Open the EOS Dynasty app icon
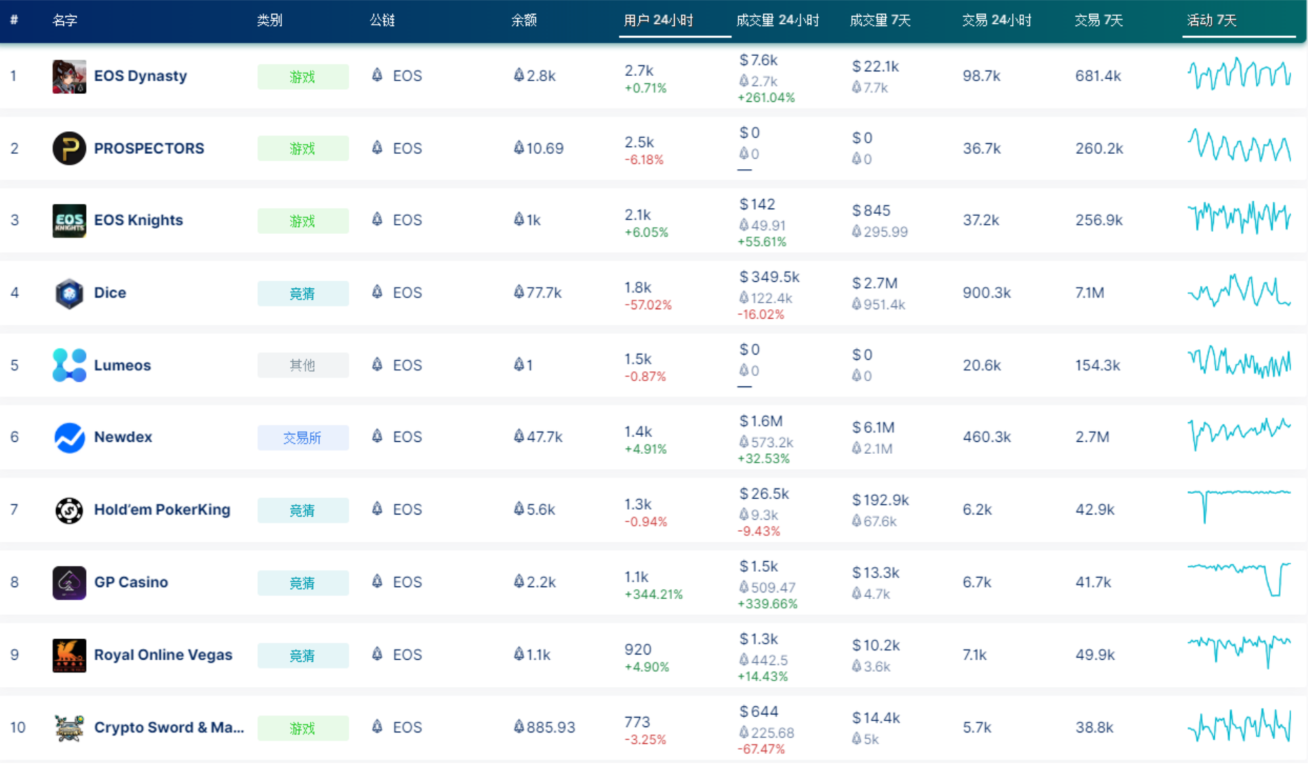The image size is (1308, 769). coord(69,76)
